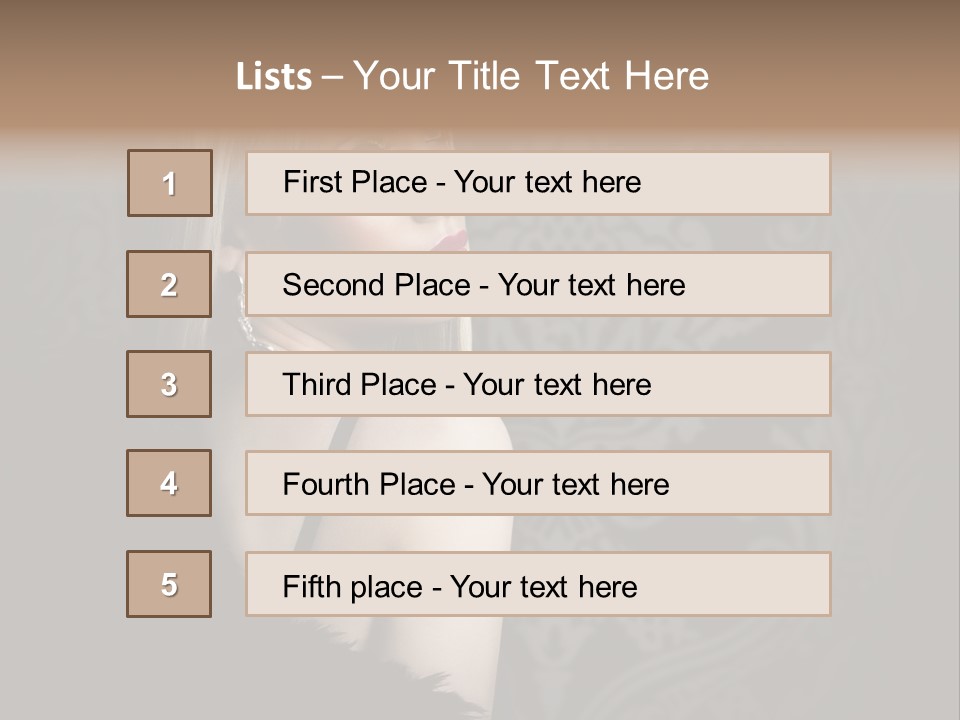Screen dimensions: 960x720
Task: Click "Your text here" in First Place row
Action: pyautogui.click(x=547, y=182)
